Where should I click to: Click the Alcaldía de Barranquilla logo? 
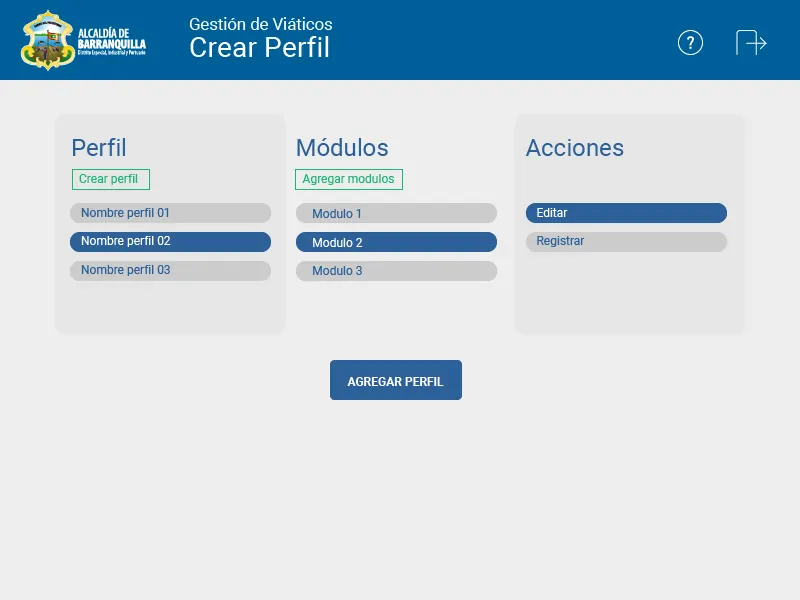pos(84,40)
